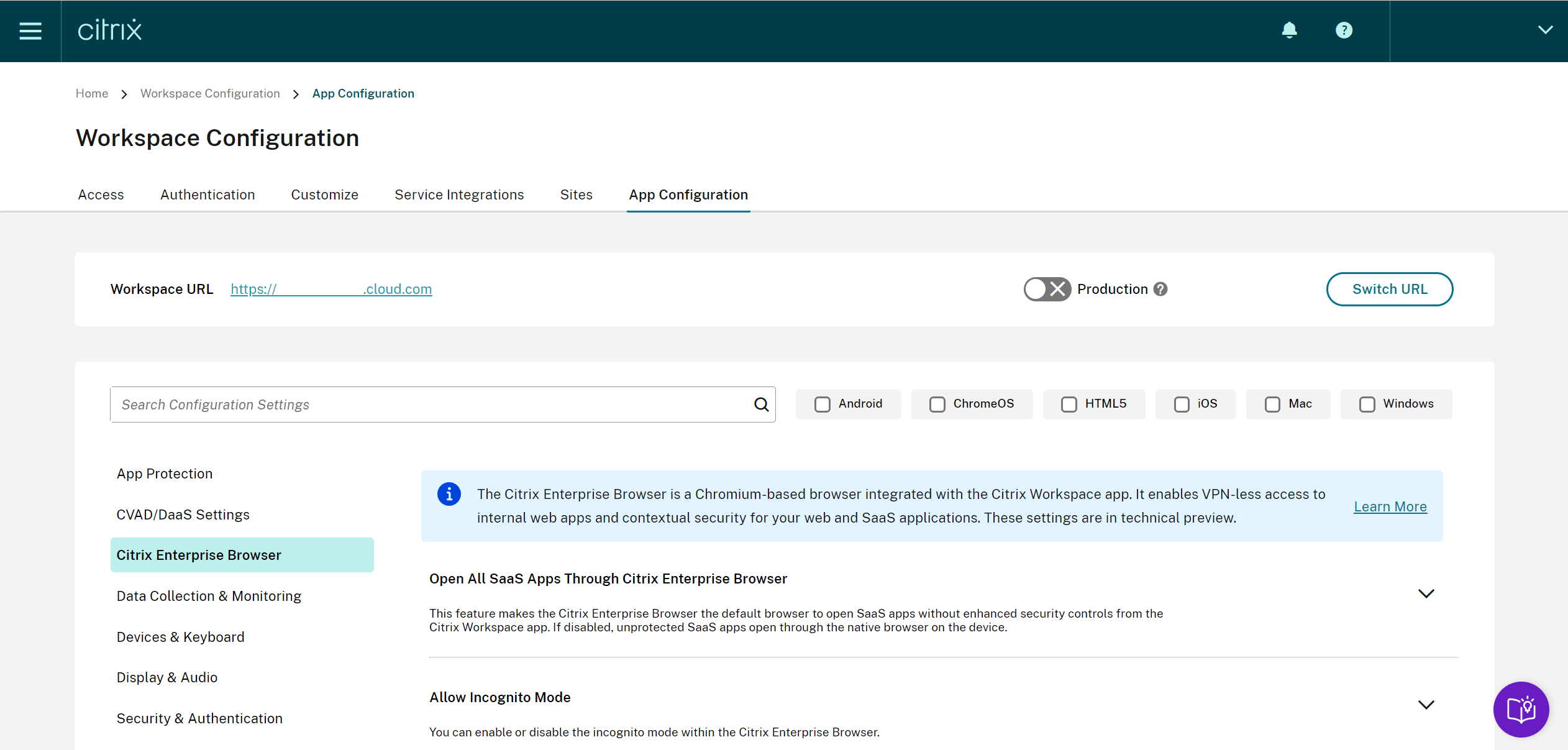
Task: Expand Open All SaaS Apps setting
Action: pyautogui.click(x=1426, y=594)
